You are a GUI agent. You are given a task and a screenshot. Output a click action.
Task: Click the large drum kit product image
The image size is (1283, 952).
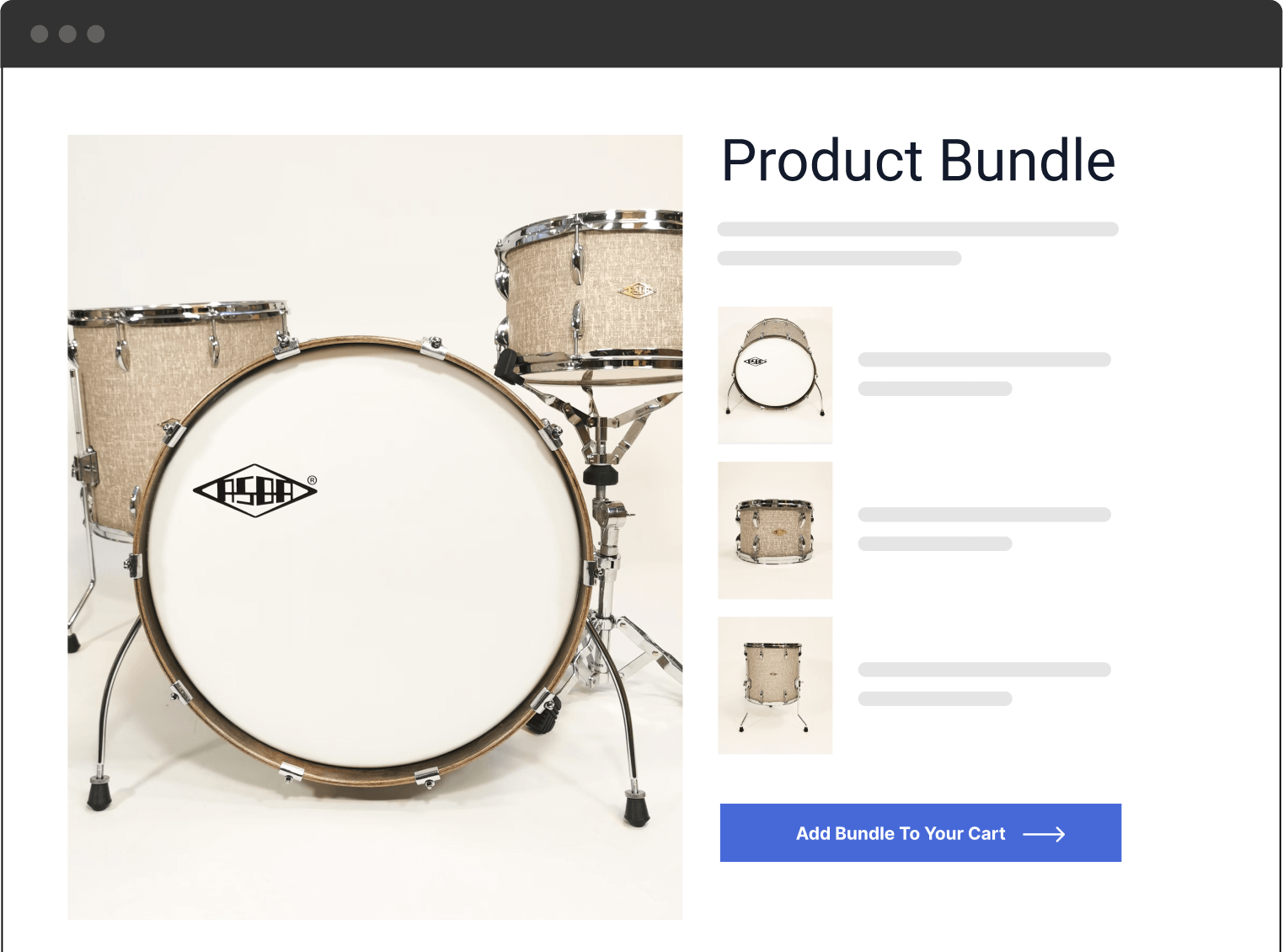pyautogui.click(x=375, y=527)
